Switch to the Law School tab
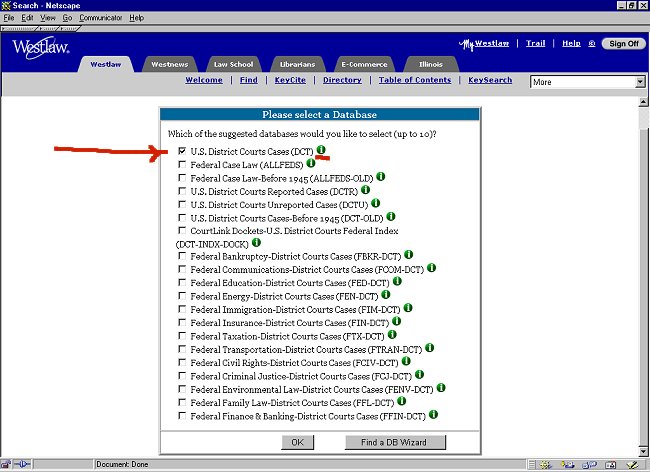650x472 pixels. (x=233, y=64)
